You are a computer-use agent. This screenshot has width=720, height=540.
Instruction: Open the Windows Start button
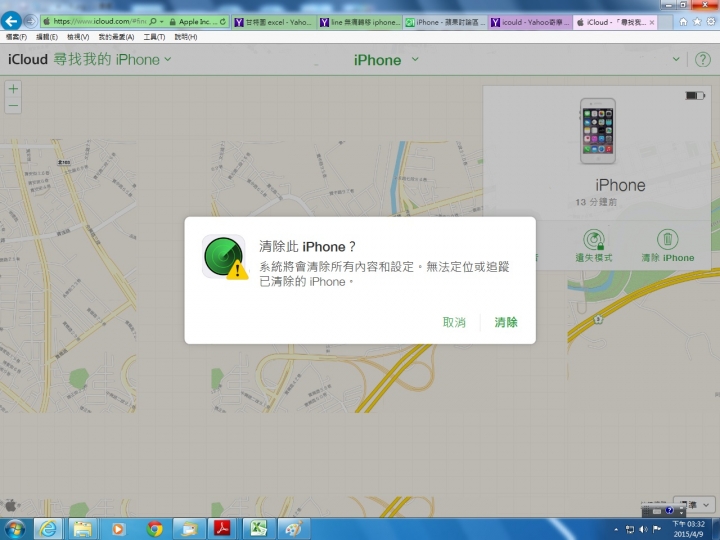click(x=14, y=529)
